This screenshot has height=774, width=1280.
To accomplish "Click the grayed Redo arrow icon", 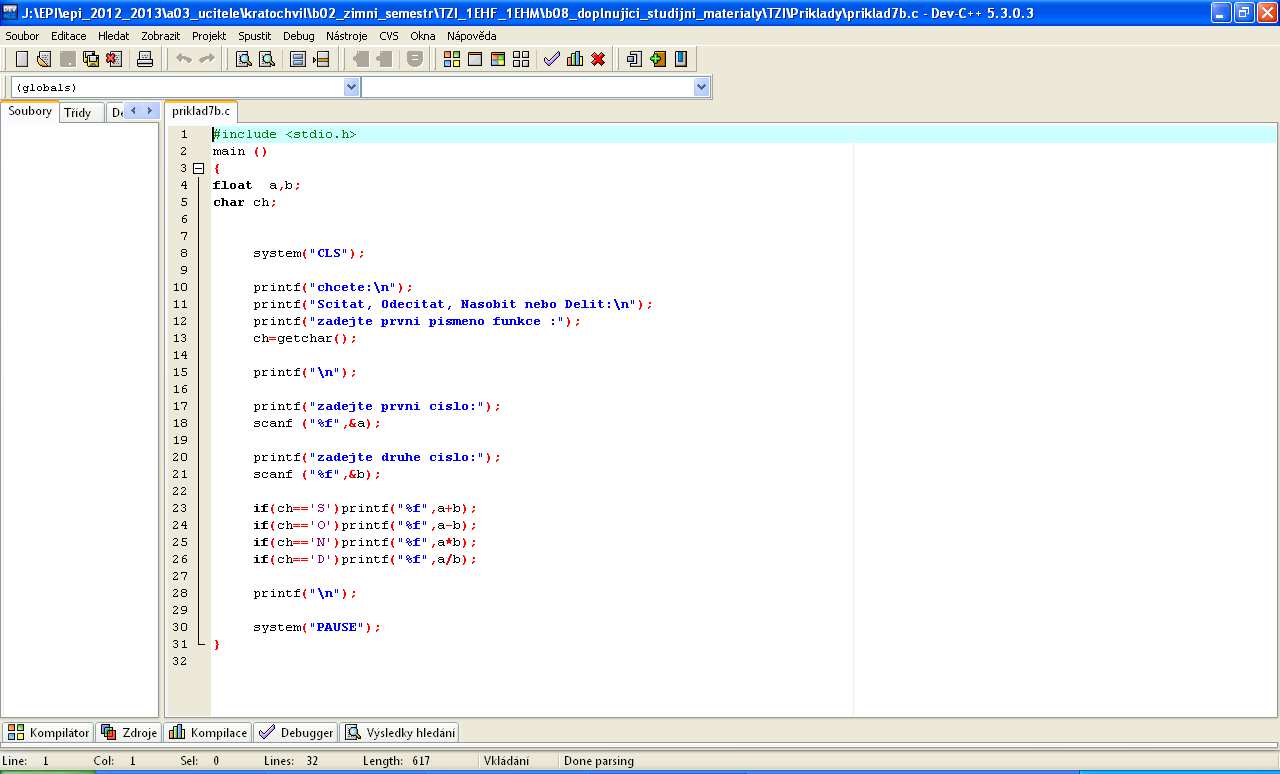I will click(x=207, y=59).
